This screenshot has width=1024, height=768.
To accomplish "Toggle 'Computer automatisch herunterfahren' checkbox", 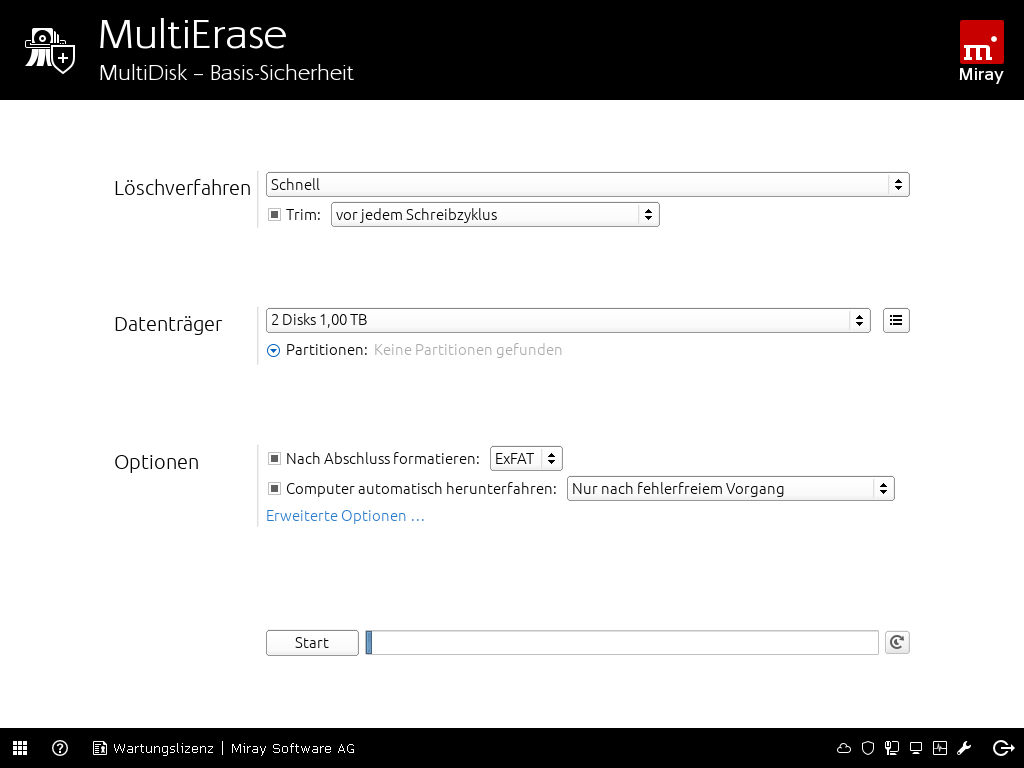I will pos(275,489).
